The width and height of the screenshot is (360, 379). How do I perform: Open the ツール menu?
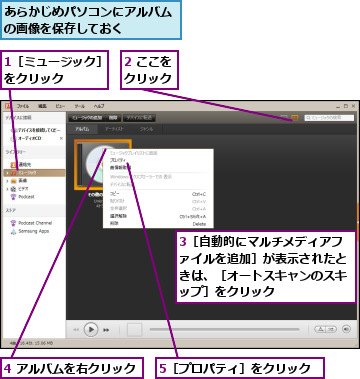pos(80,106)
